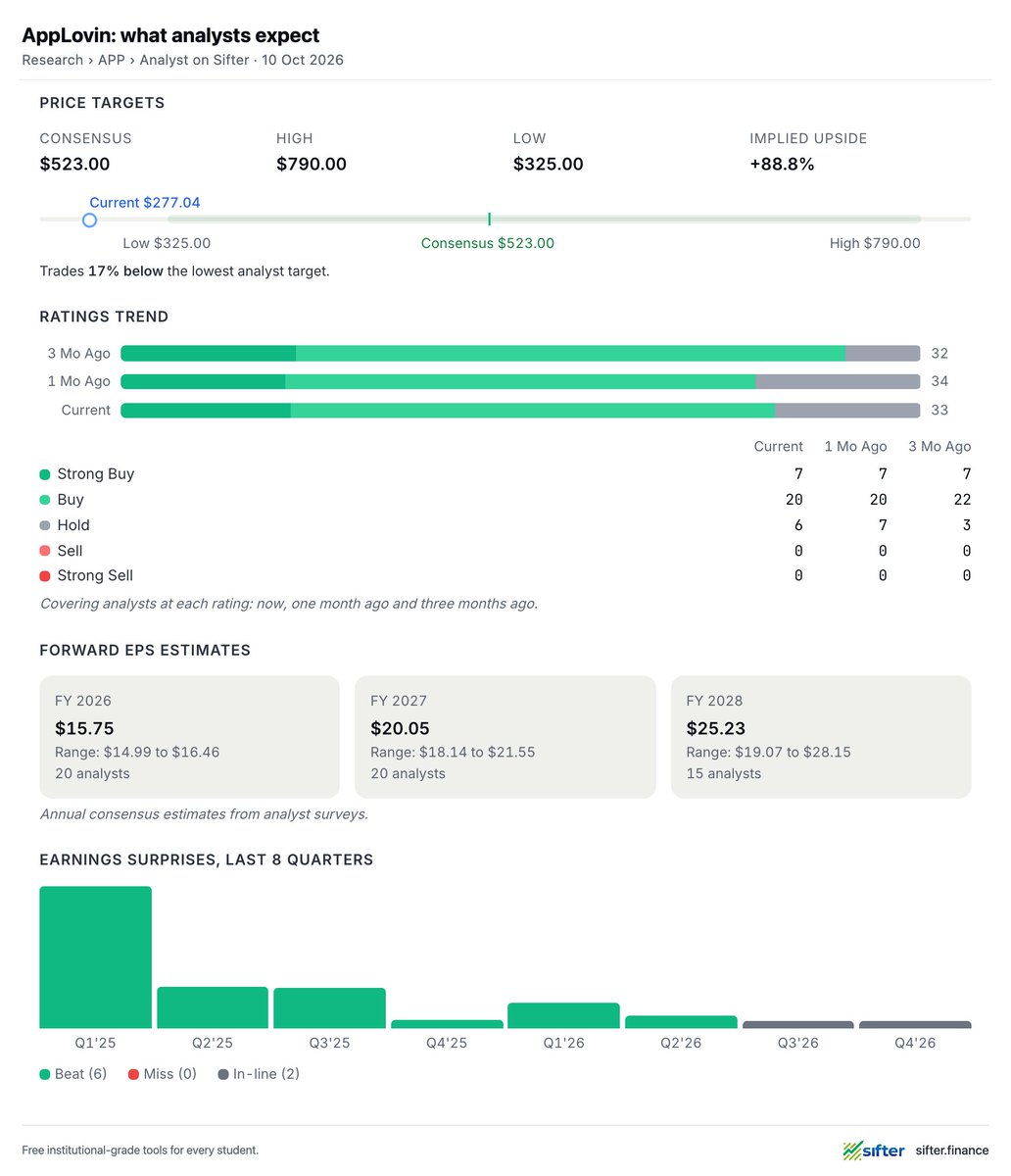The height and width of the screenshot is (1176, 1011).
Task: Click the $20.05 EPS estimate
Action: click(x=400, y=728)
